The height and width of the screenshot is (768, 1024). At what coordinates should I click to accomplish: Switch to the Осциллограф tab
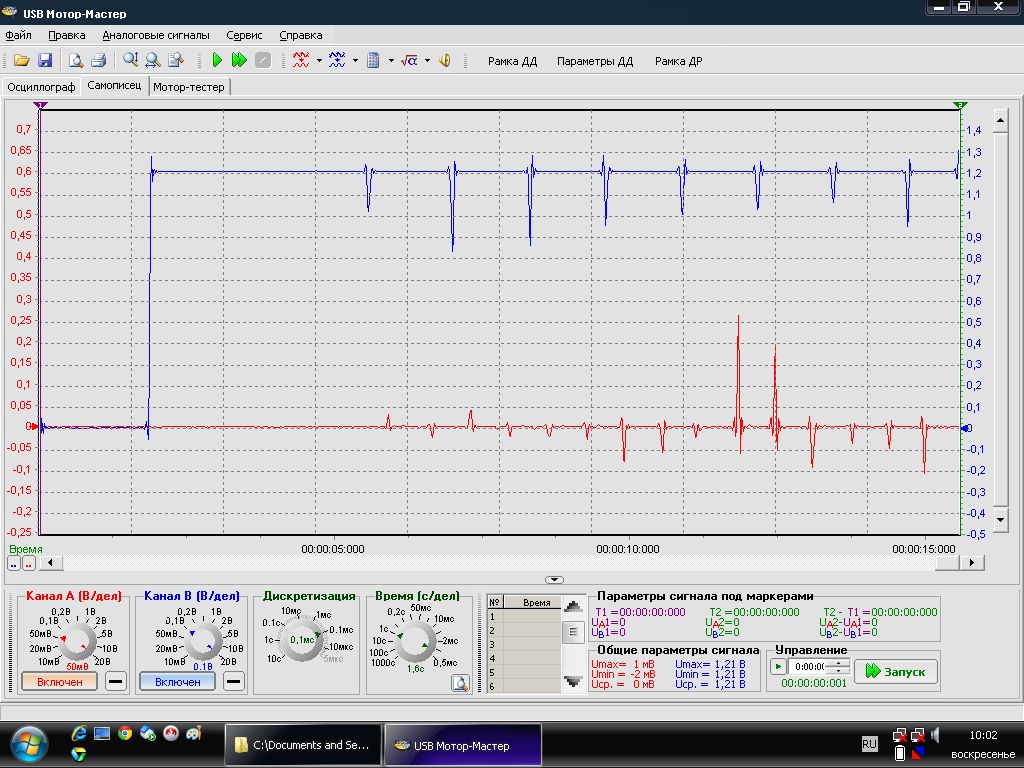click(x=41, y=87)
